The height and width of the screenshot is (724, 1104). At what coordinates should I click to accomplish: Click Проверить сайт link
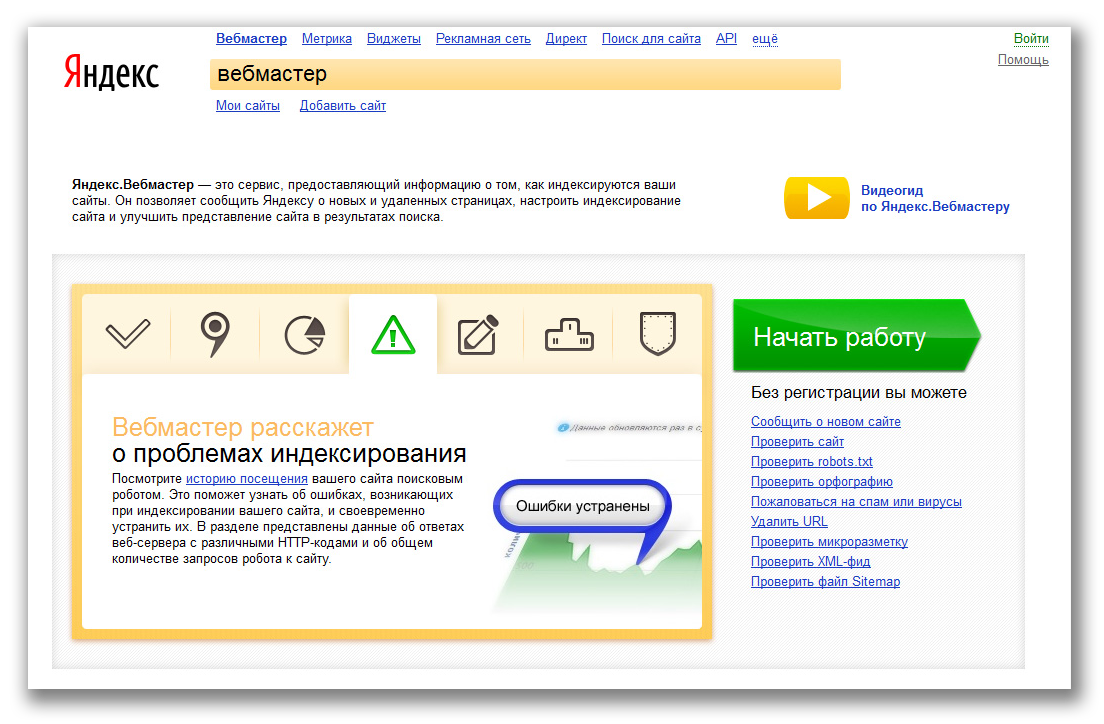pyautogui.click(x=797, y=442)
